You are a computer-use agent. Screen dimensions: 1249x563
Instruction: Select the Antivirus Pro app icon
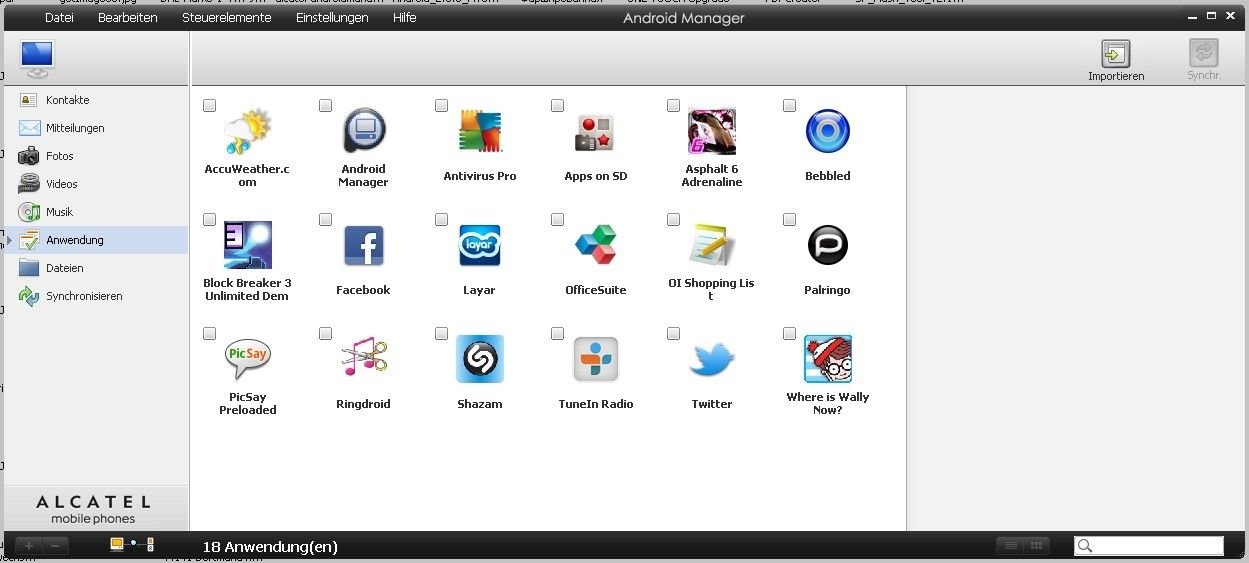(x=479, y=131)
